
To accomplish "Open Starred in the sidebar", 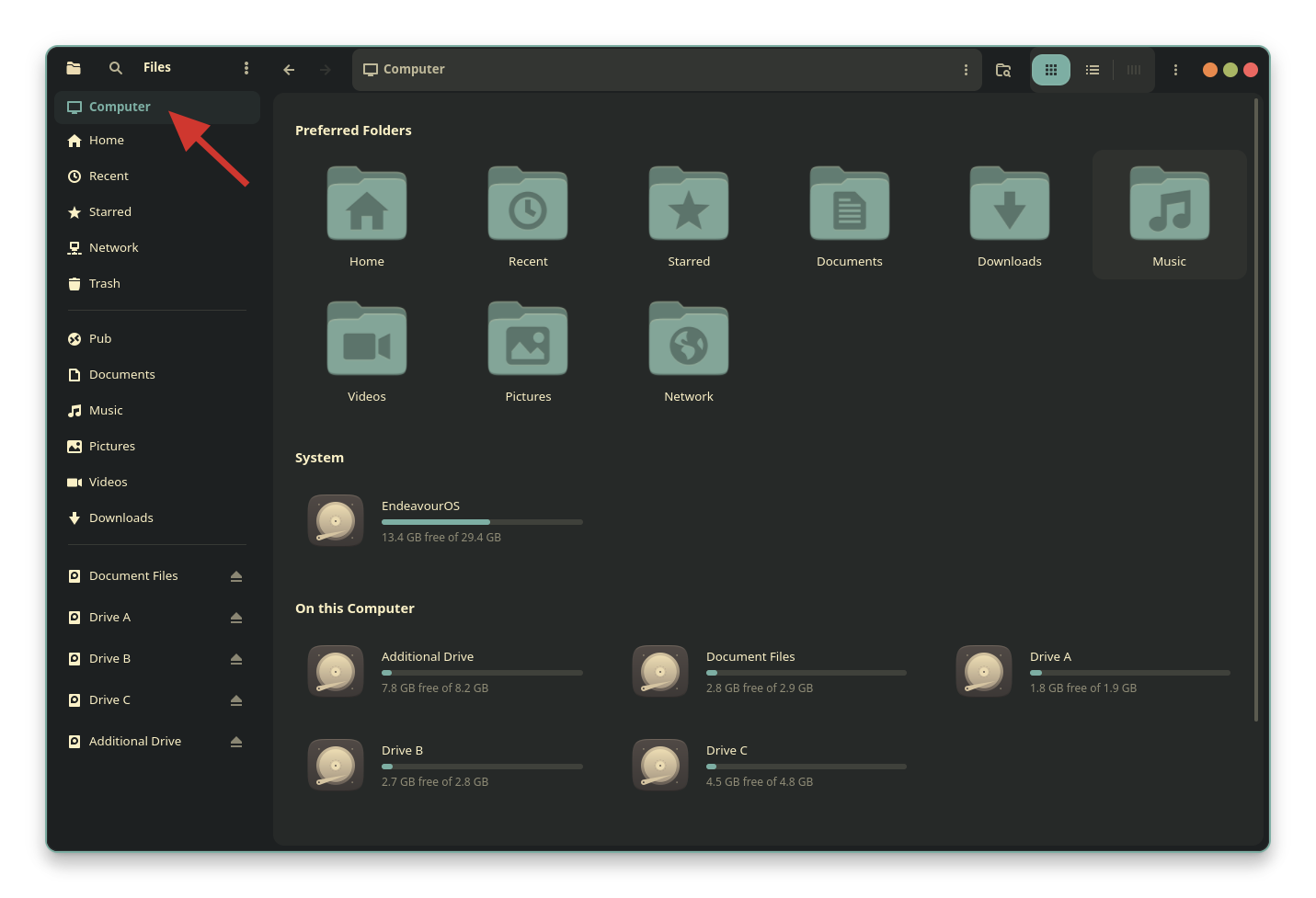I will tap(157, 212).
